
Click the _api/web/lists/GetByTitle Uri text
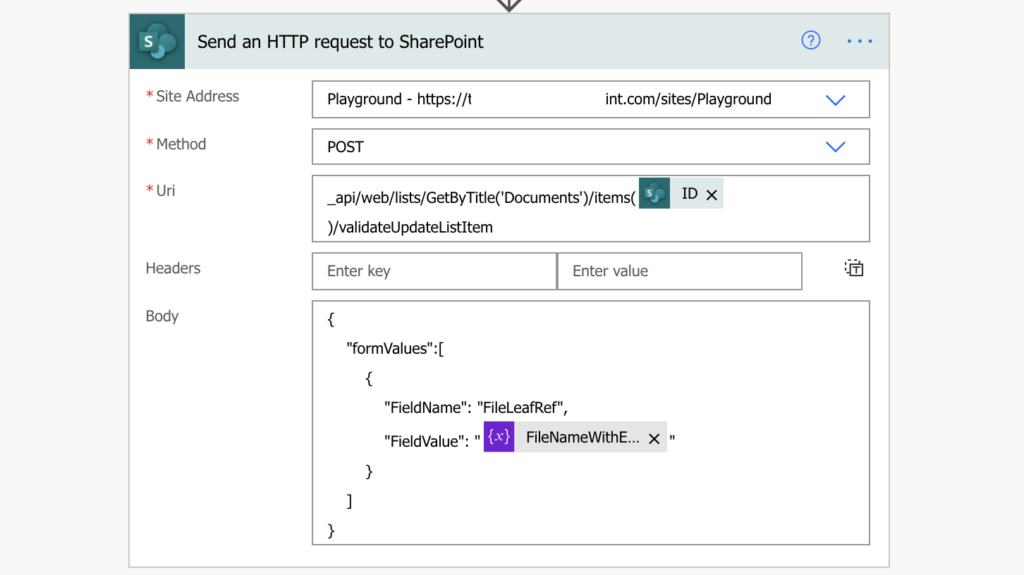pos(481,198)
